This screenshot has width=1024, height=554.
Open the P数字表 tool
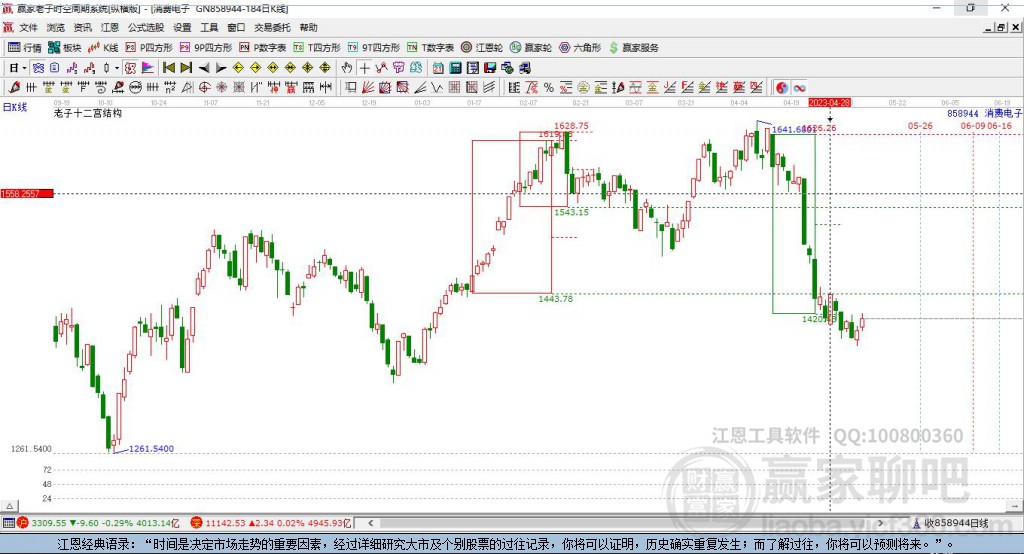[263, 48]
